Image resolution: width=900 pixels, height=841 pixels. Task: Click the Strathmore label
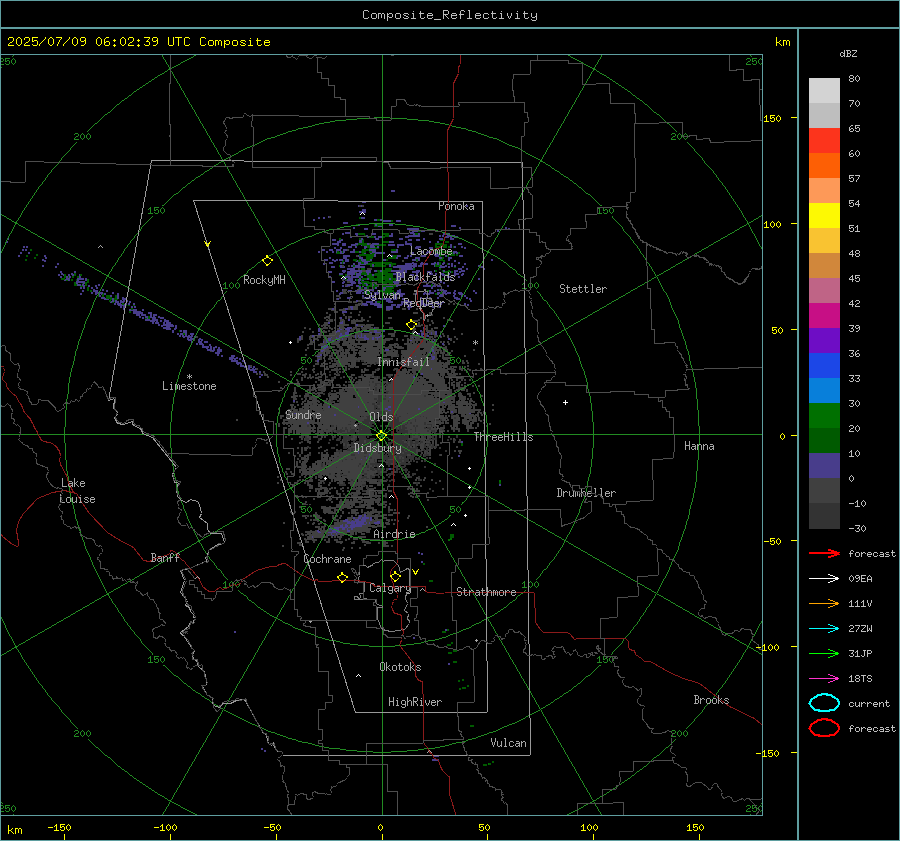click(x=486, y=592)
